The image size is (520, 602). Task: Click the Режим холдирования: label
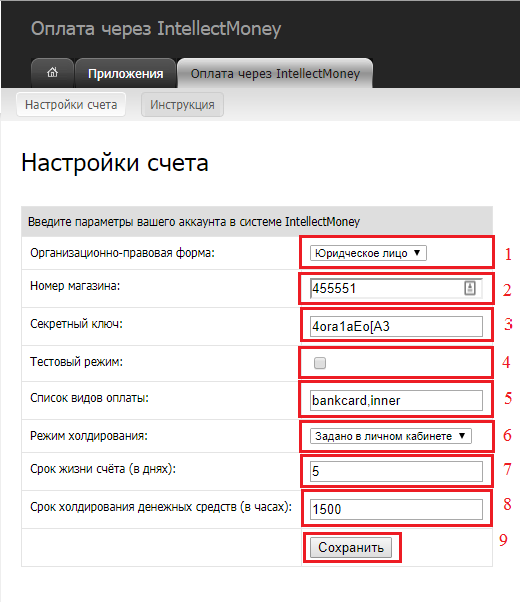click(x=89, y=436)
